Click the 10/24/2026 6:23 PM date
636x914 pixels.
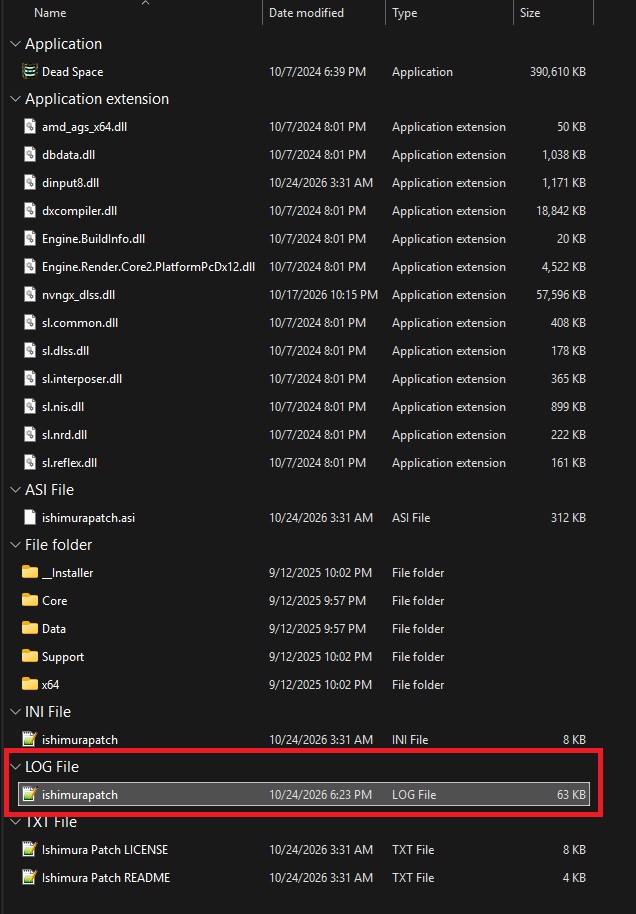pyautogui.click(x=320, y=795)
